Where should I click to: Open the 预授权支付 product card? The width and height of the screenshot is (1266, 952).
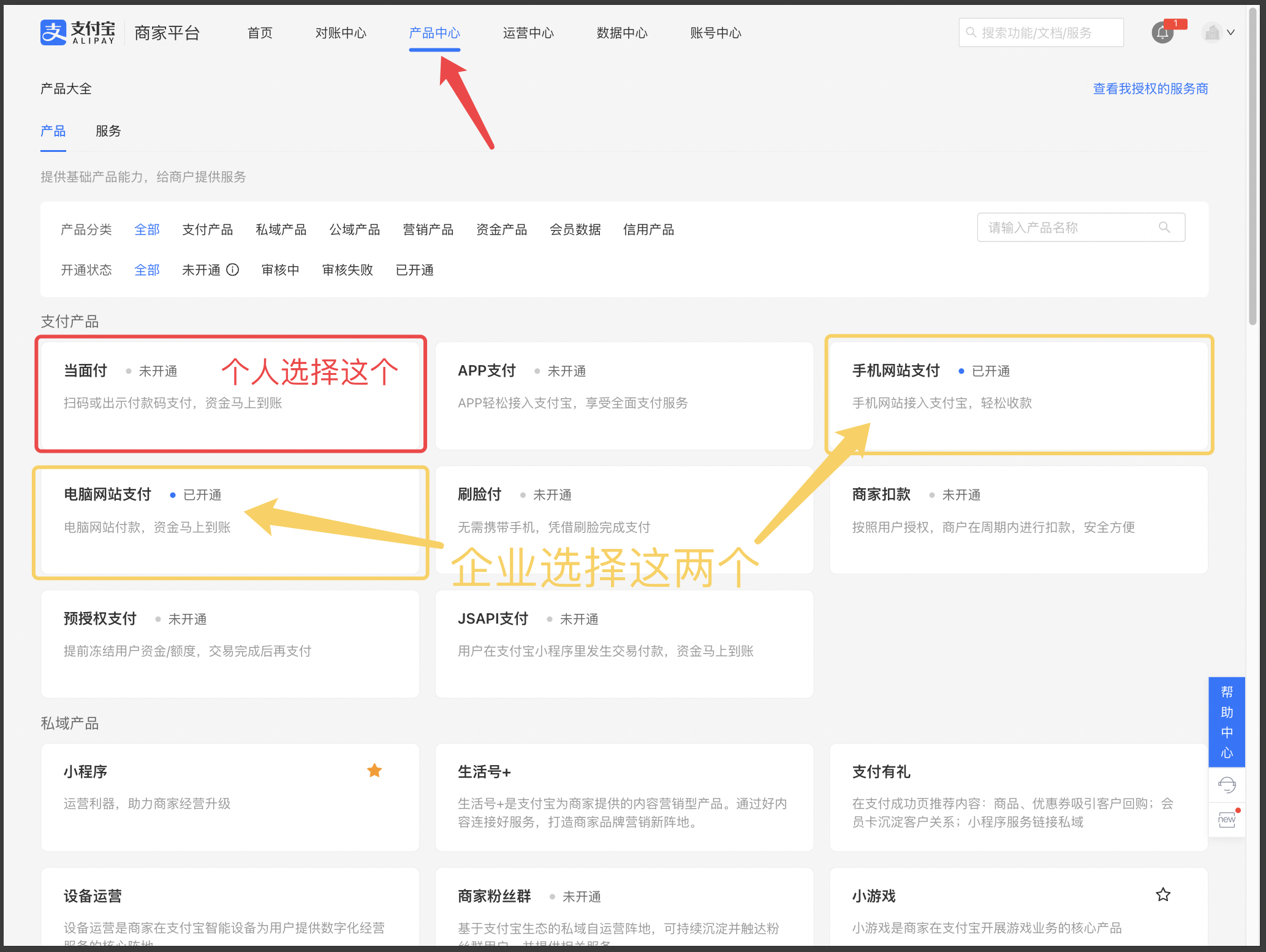tap(230, 644)
